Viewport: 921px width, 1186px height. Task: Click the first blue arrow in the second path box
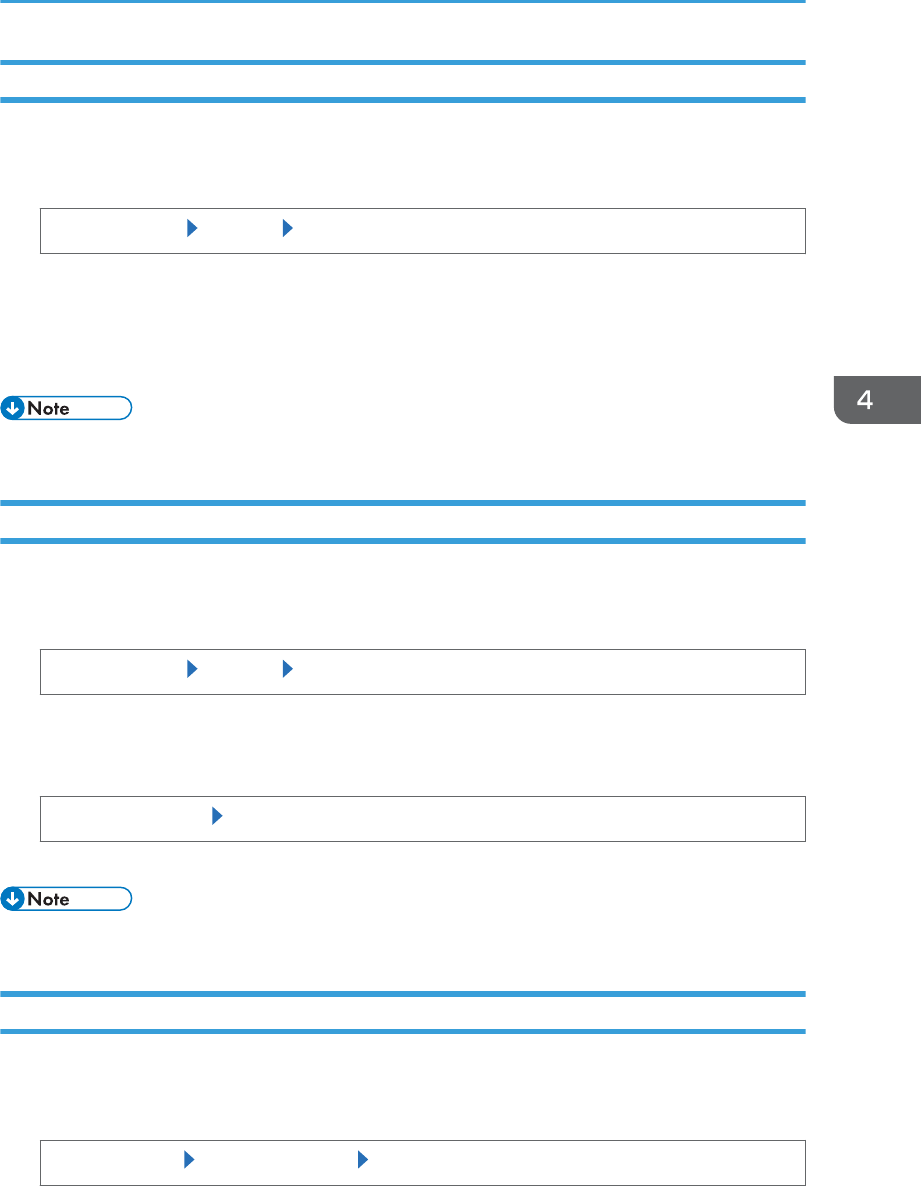click(x=192, y=669)
